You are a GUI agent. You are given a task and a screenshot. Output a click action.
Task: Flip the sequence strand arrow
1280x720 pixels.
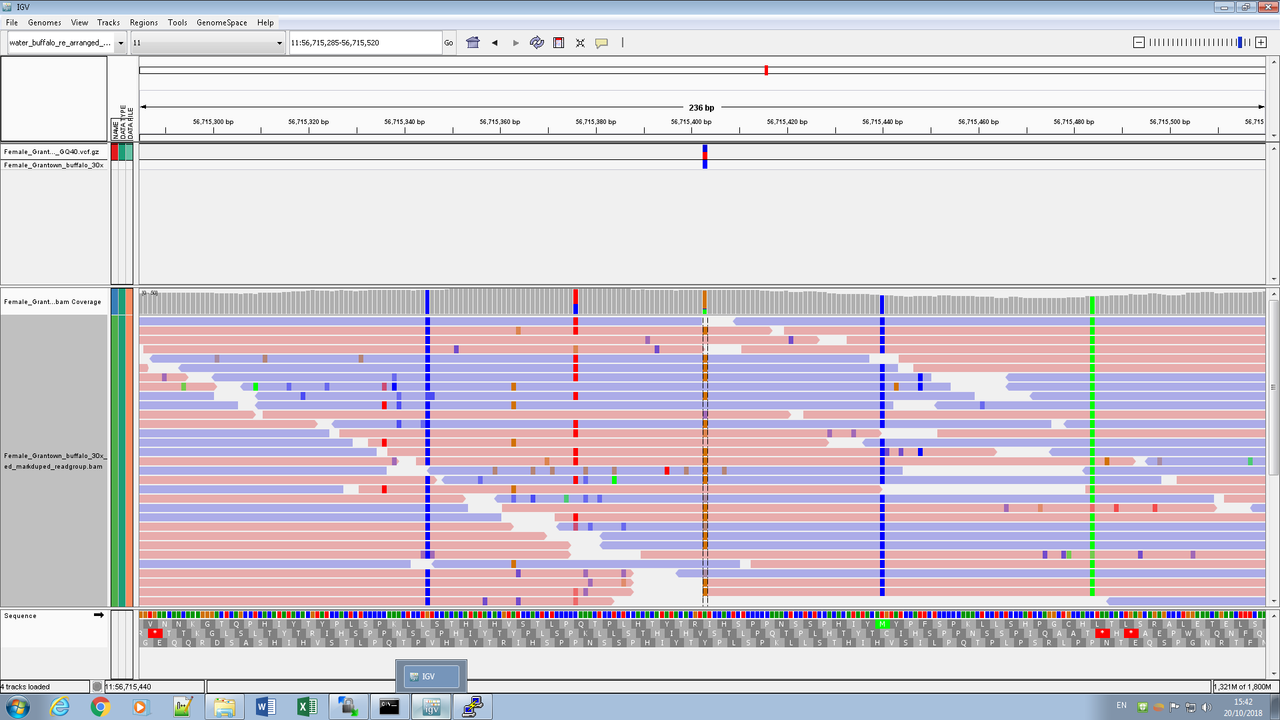tap(99, 616)
